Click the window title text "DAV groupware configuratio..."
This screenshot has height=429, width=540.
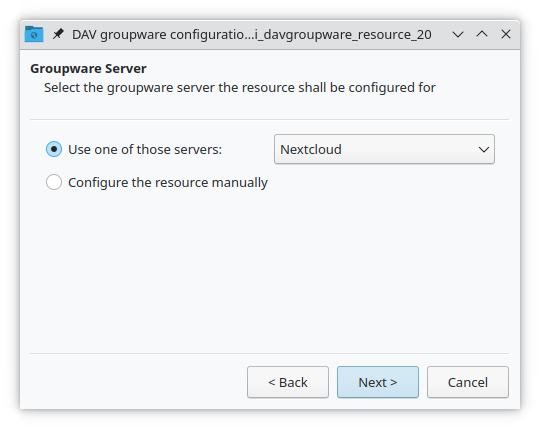pyautogui.click(x=251, y=35)
